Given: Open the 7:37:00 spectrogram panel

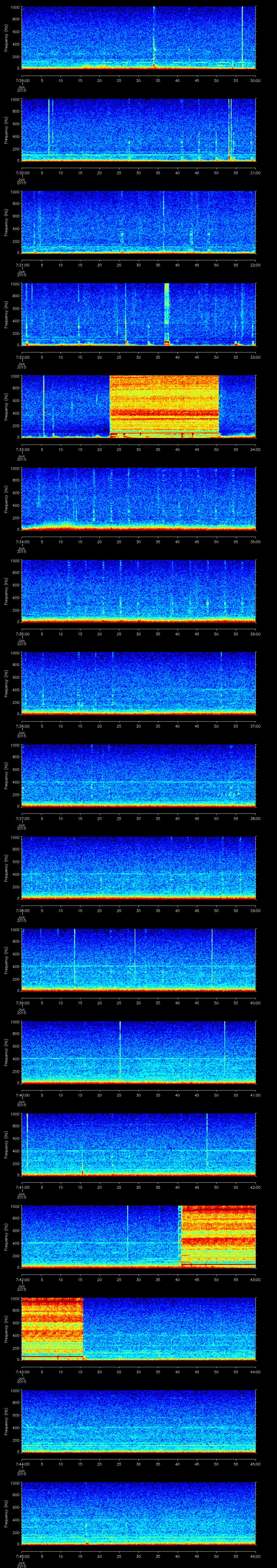Looking at the screenshot, I should 138,775.
